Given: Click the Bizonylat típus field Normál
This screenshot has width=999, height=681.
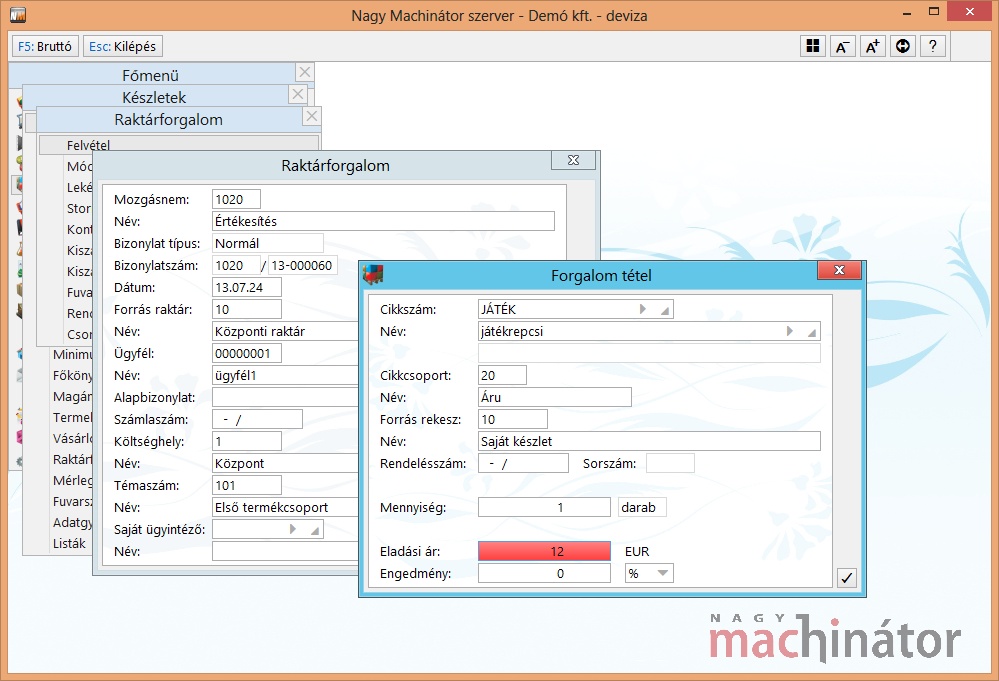Looking at the screenshot, I should (268, 243).
